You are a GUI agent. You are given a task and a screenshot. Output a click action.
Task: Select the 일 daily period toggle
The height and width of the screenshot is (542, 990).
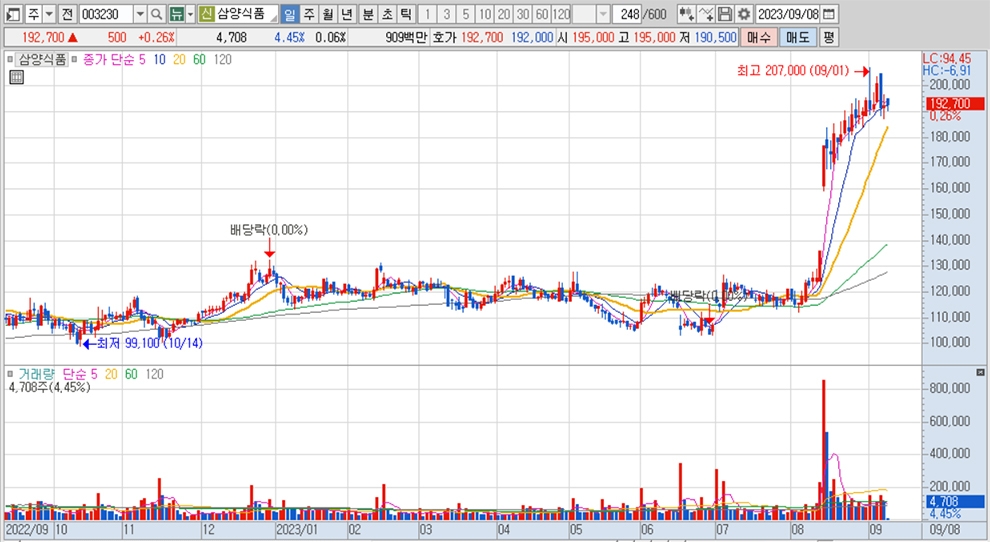pos(289,14)
